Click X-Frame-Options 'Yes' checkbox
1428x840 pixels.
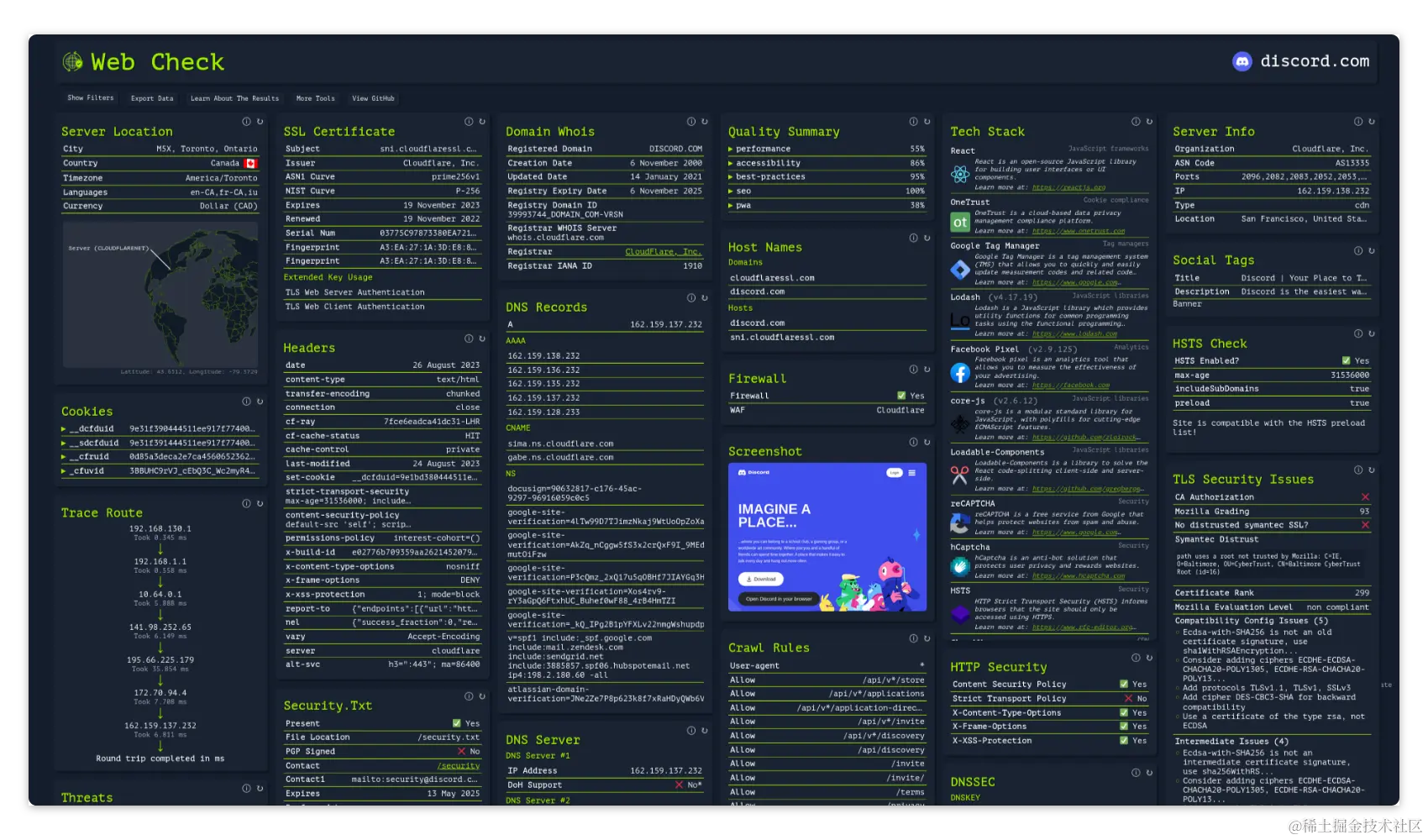coord(1124,727)
